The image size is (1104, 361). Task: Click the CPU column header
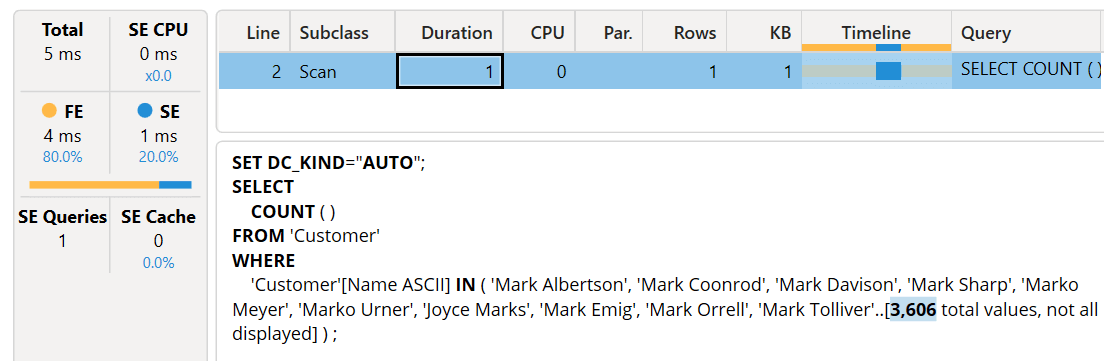(x=539, y=32)
